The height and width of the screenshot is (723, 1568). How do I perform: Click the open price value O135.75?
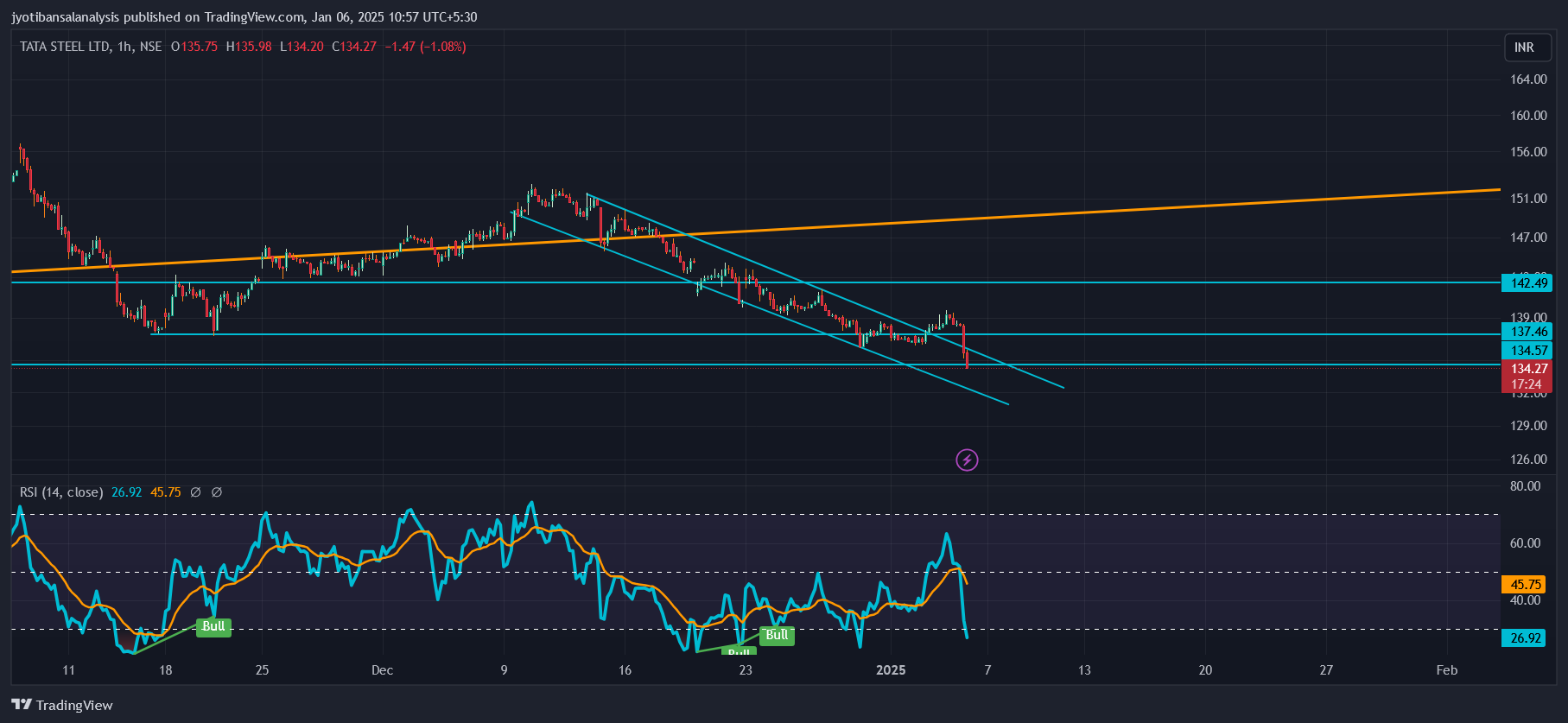pyautogui.click(x=194, y=47)
